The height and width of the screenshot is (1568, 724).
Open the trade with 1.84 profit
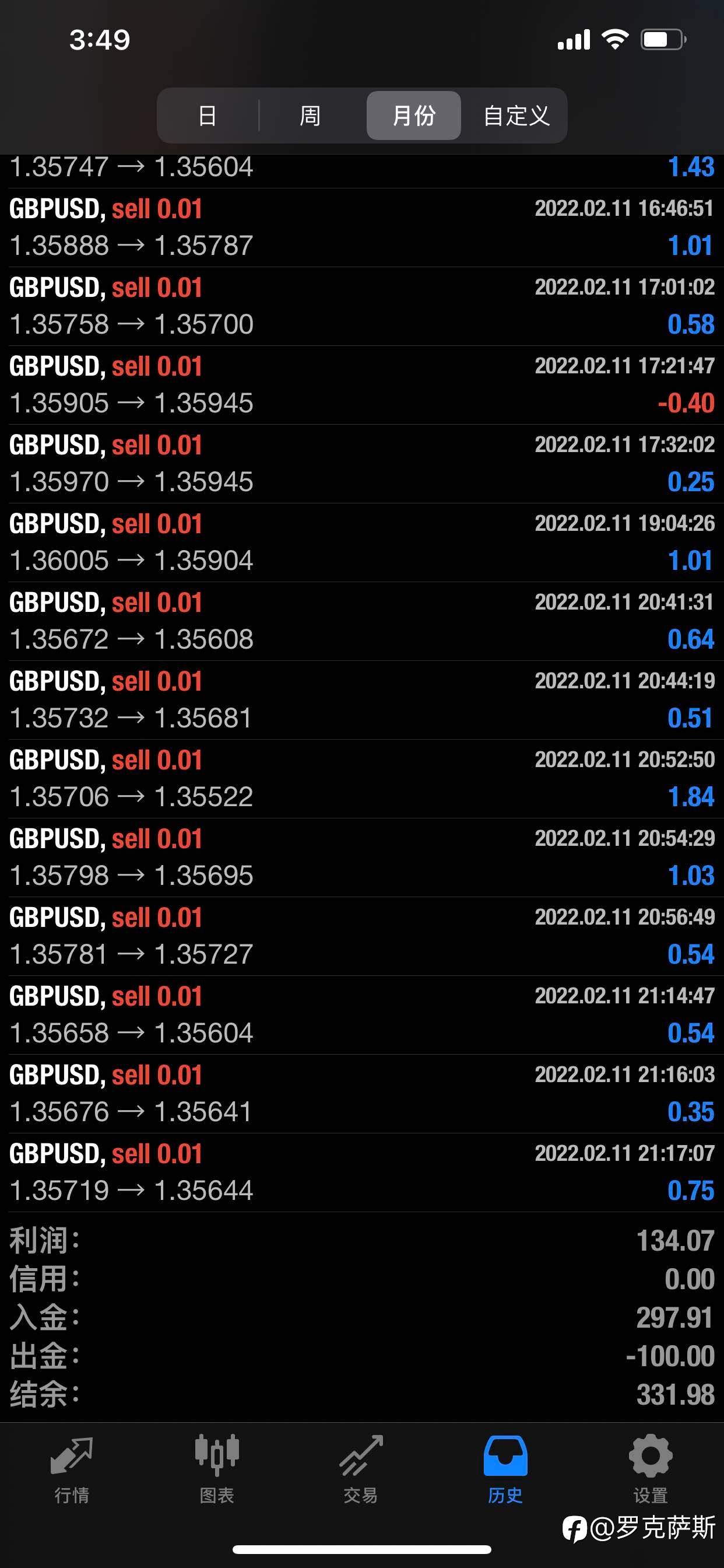362,779
